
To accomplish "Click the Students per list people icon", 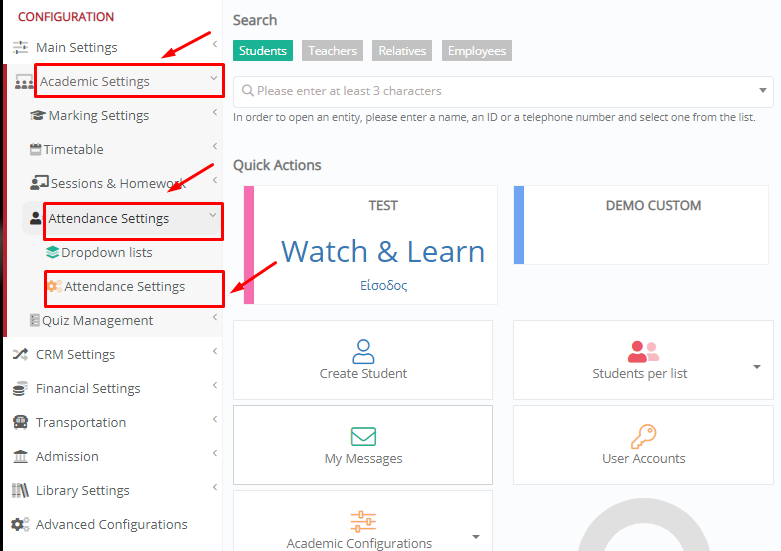I will pyautogui.click(x=643, y=352).
